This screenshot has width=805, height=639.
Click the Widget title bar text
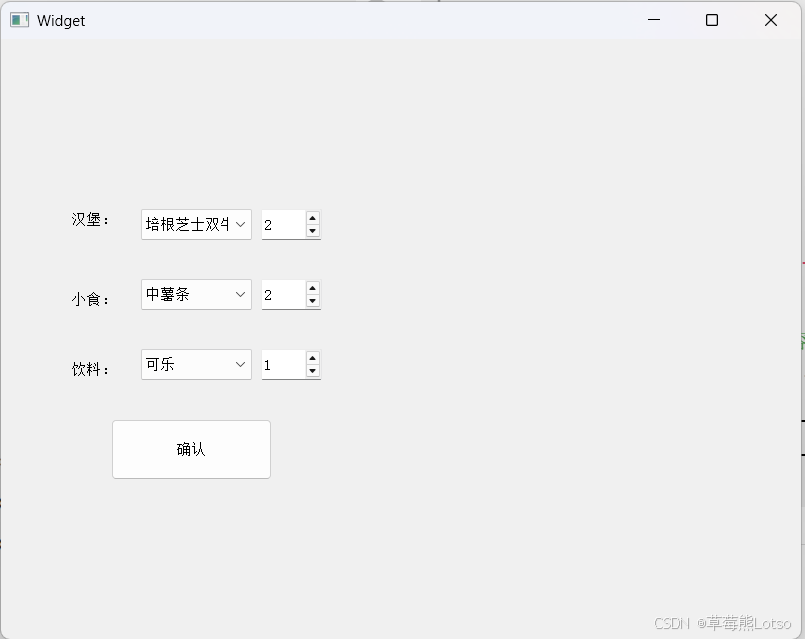click(62, 20)
